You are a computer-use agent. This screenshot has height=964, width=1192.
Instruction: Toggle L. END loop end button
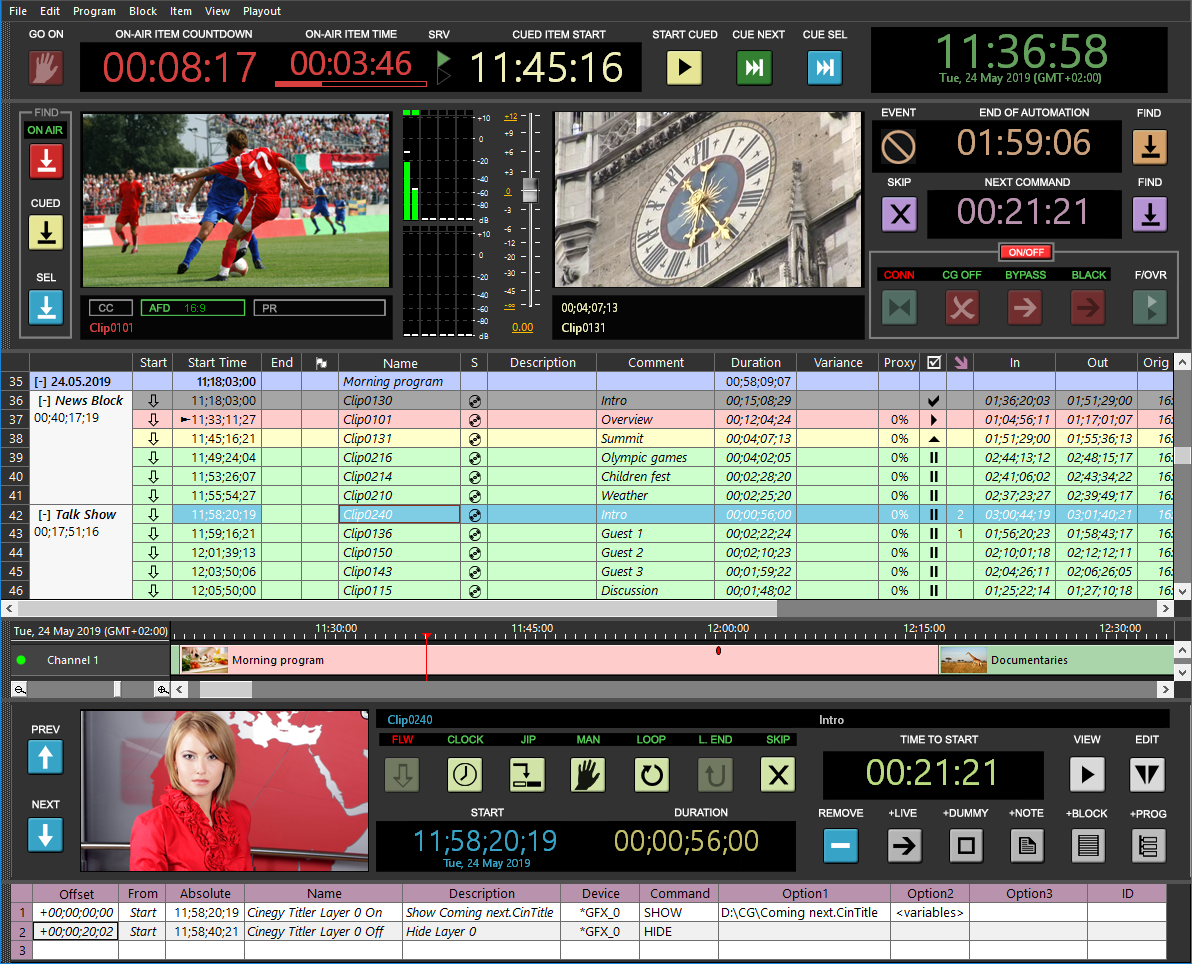pos(715,775)
